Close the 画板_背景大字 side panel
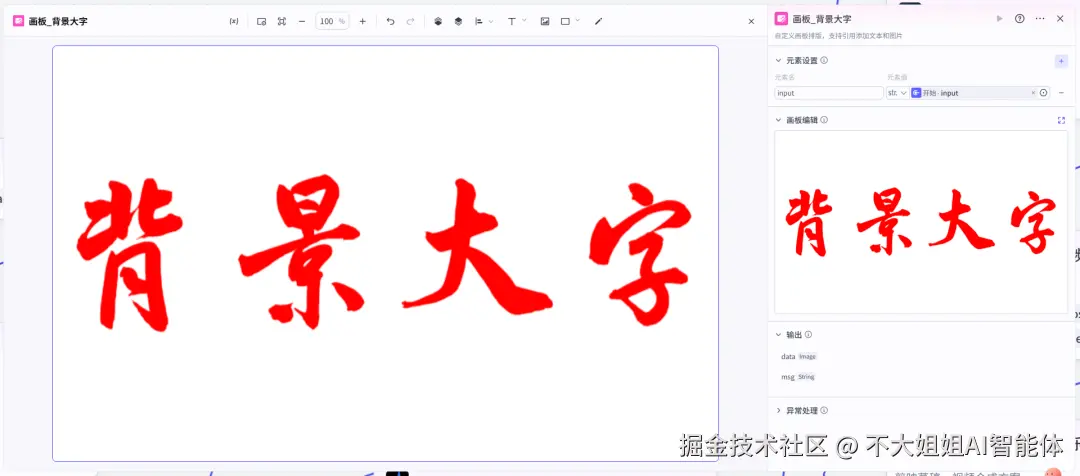Screen dimensions: 1080x476 coord(1060,19)
